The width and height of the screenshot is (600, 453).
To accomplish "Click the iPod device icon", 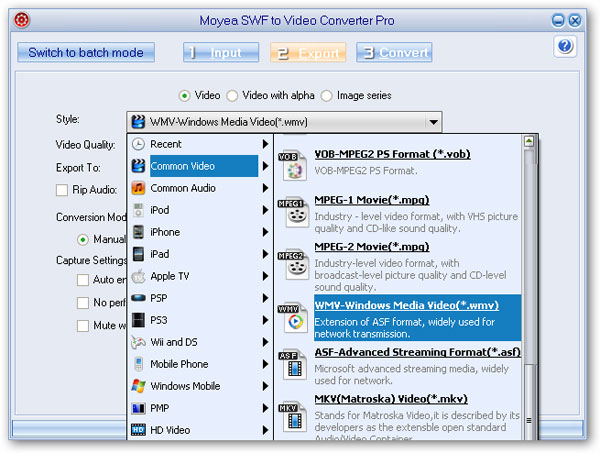I will [138, 210].
